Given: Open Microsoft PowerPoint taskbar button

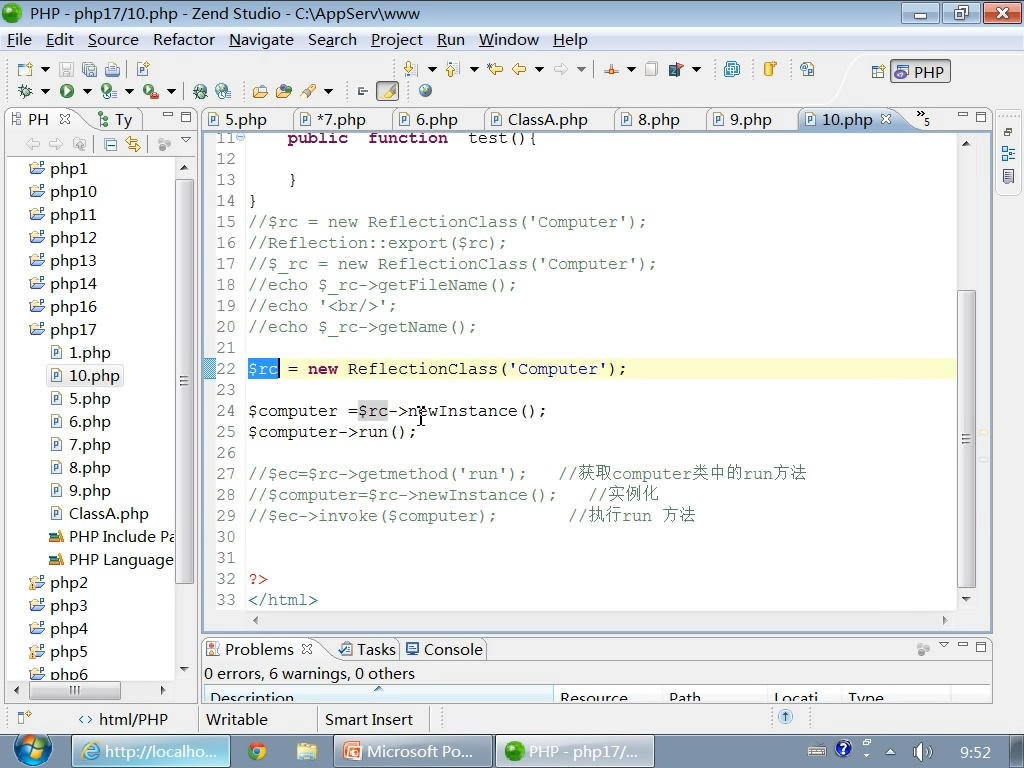Looking at the screenshot, I should pyautogui.click(x=412, y=752).
